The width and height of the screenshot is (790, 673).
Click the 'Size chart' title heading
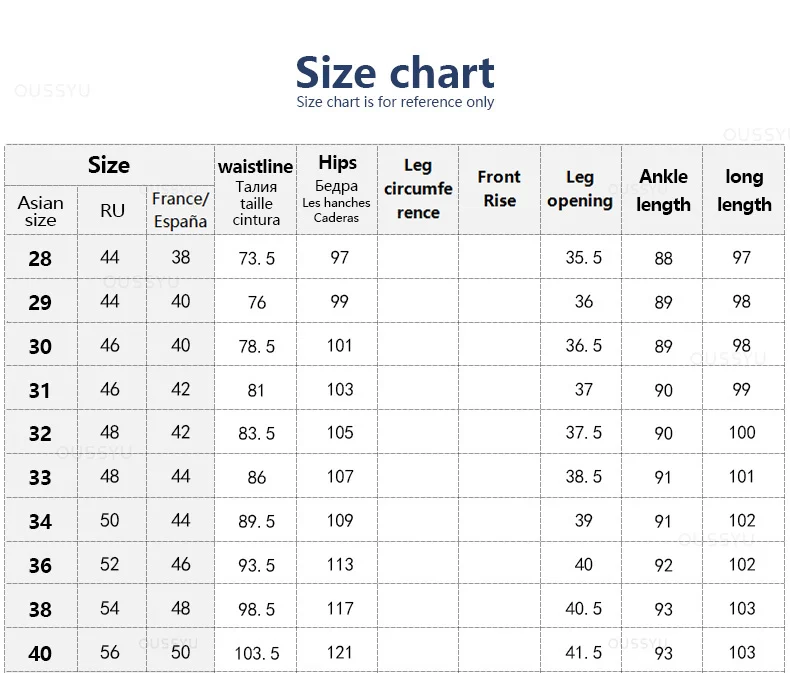395,72
